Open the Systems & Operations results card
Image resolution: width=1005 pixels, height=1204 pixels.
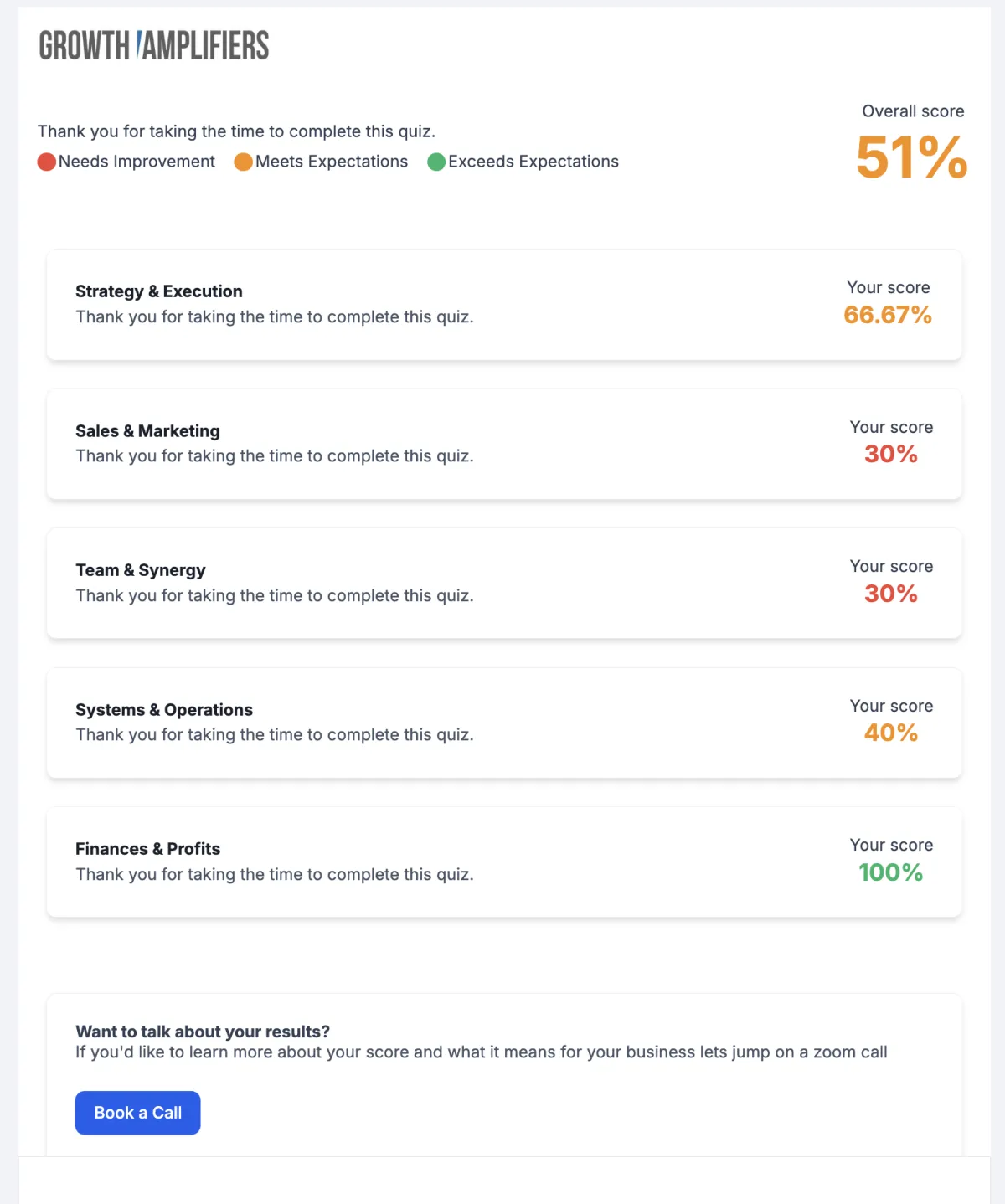point(502,723)
